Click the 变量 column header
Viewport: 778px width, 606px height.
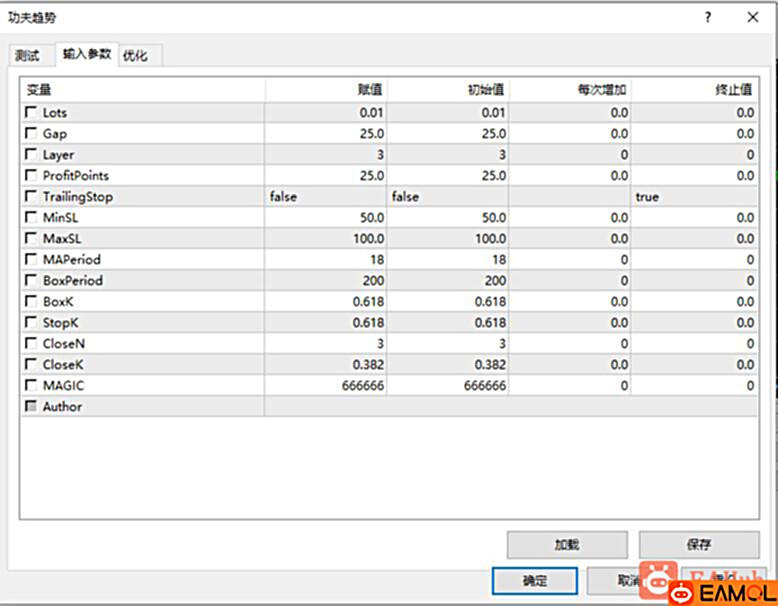pyautogui.click(x=142, y=90)
